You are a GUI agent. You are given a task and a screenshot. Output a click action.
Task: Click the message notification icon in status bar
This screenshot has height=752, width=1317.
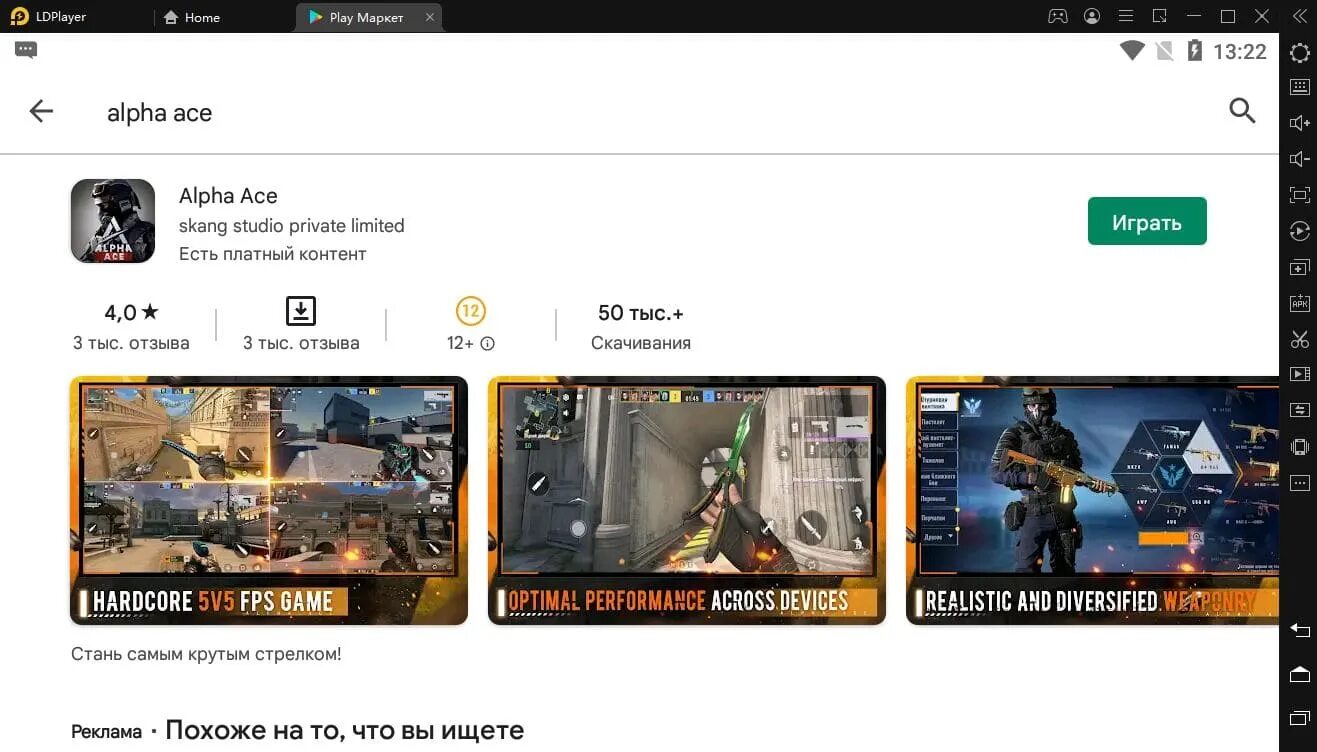[x=26, y=50]
